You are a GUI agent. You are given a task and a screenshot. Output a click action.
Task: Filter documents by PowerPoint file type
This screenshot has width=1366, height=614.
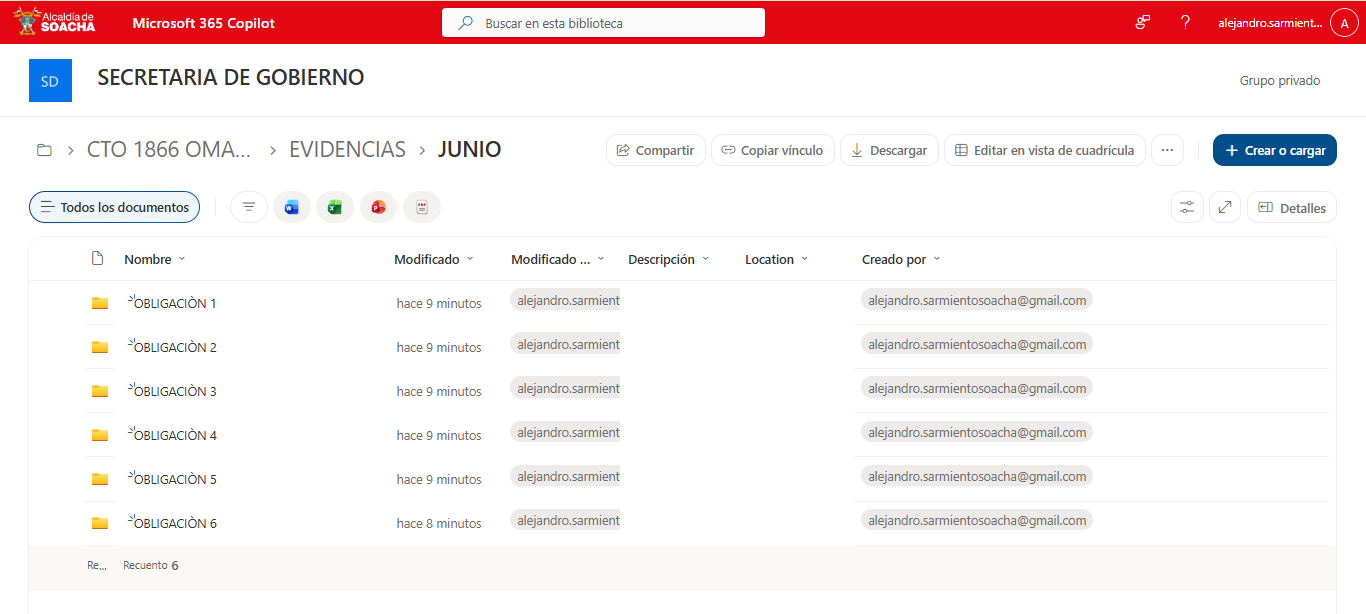378,207
